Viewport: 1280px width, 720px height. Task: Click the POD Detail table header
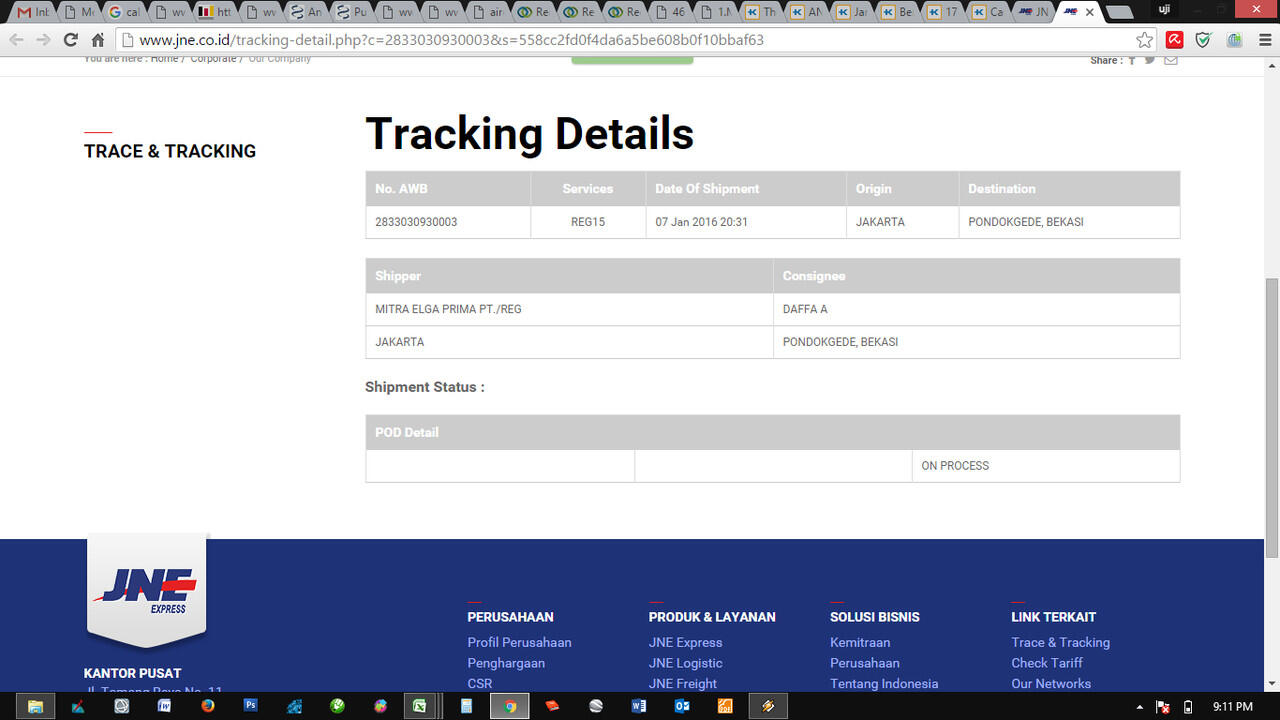tap(772, 432)
